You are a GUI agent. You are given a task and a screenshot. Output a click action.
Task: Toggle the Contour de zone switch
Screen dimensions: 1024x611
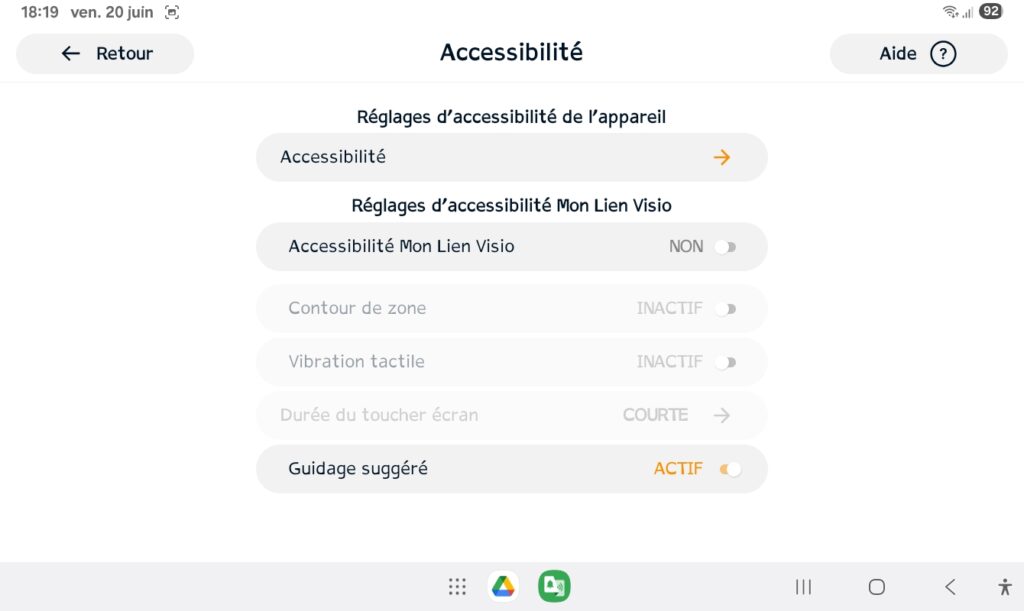[x=726, y=308]
